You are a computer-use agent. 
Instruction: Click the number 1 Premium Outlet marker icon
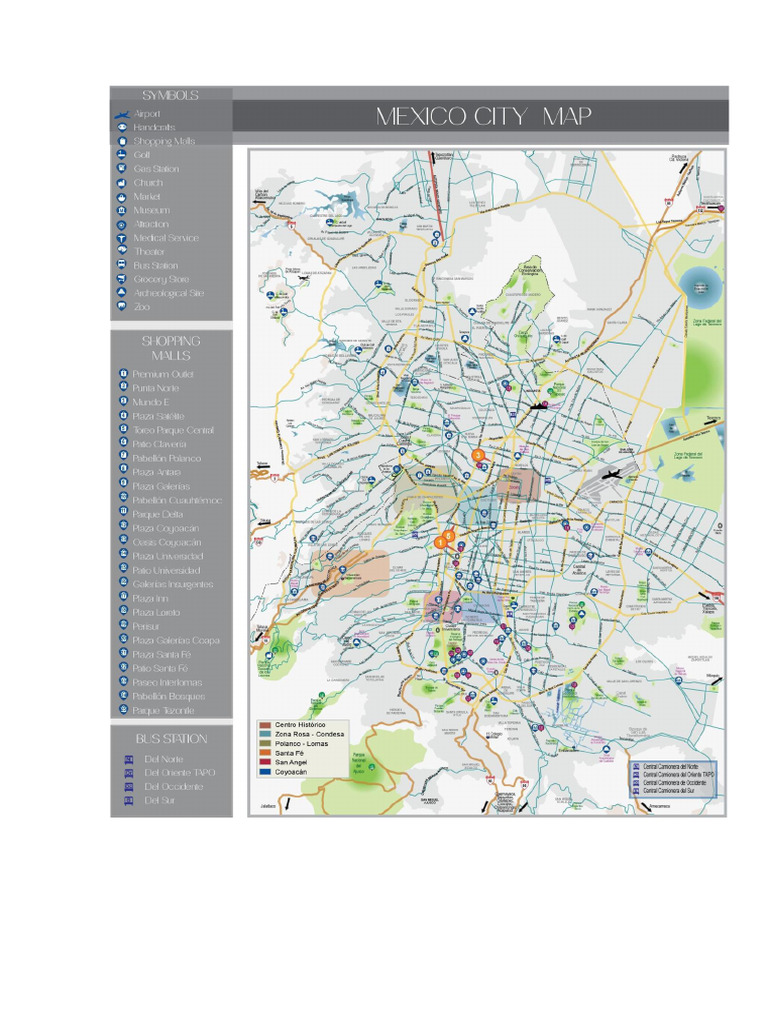pyautogui.click(x=123, y=374)
